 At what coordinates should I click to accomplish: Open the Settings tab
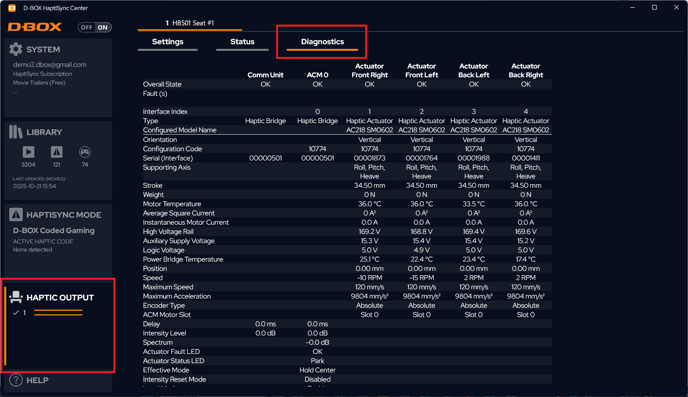tap(168, 42)
